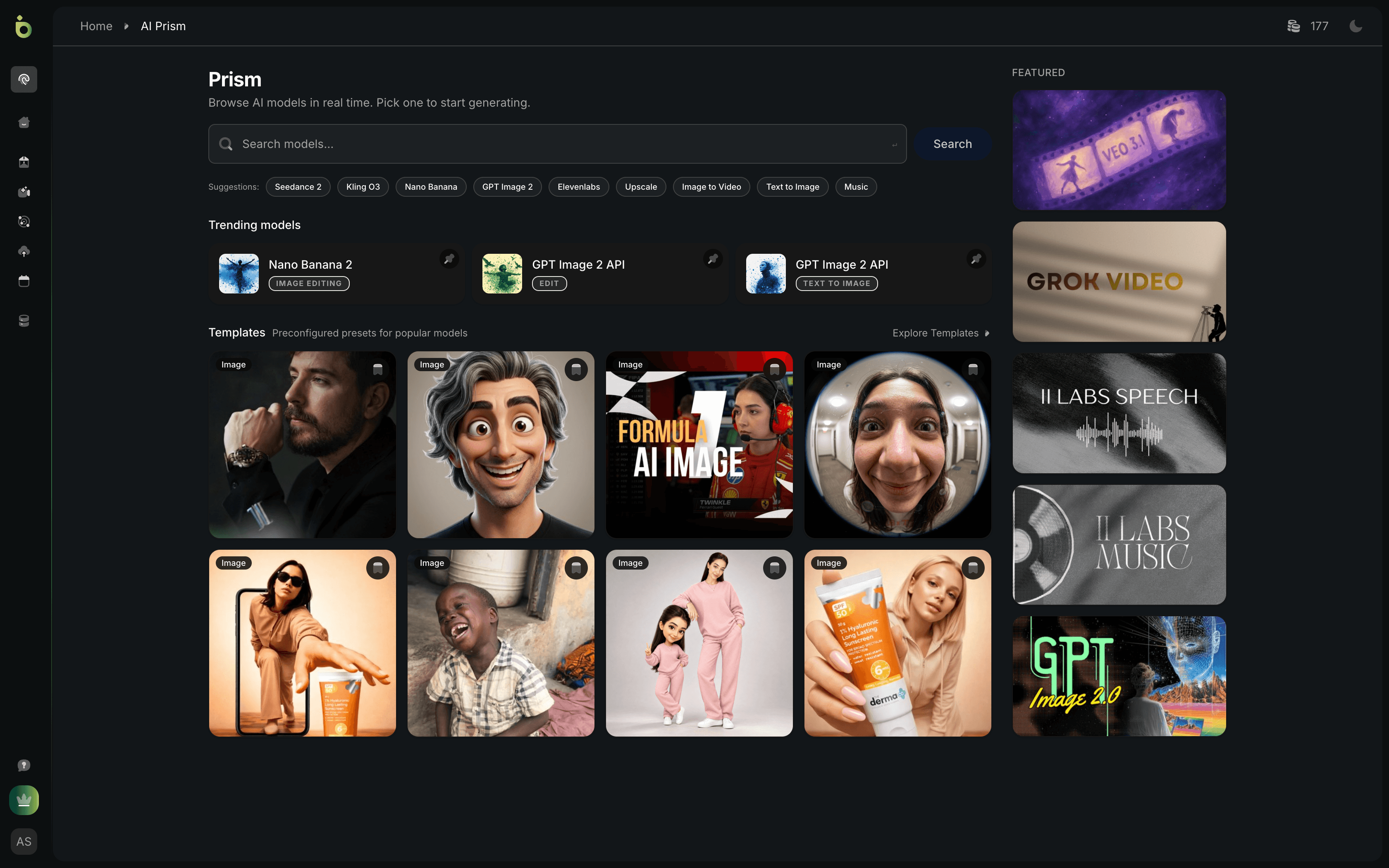Click the IMAGE EDITING tag badge
The image size is (1389, 868).
309,284
